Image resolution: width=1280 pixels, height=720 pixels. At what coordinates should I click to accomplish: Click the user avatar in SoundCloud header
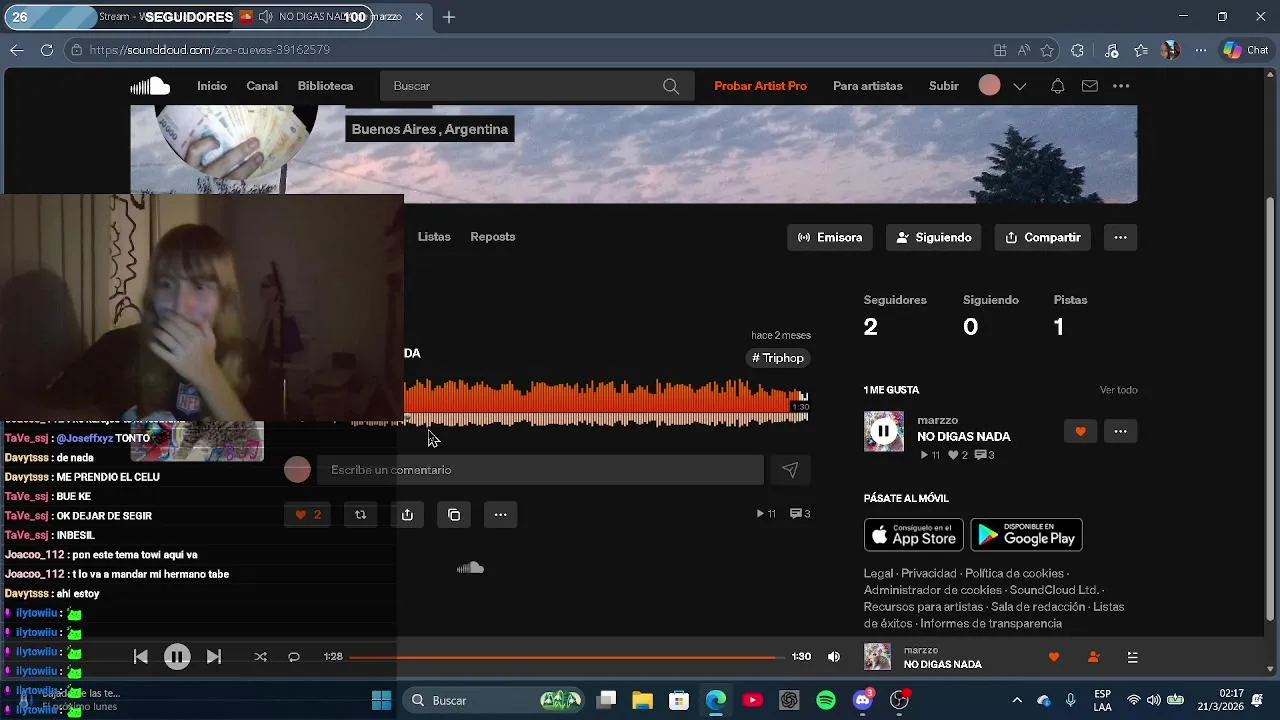989,86
